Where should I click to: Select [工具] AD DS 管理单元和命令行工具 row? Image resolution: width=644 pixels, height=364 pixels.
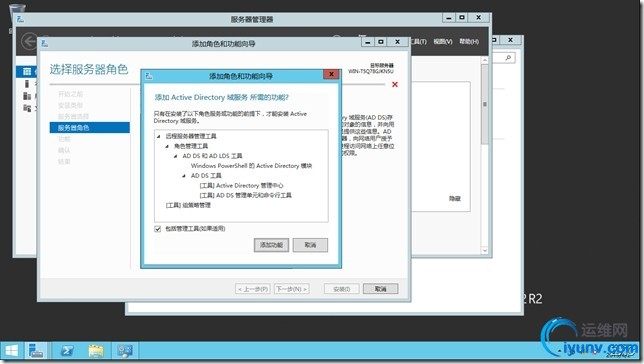coord(245,195)
